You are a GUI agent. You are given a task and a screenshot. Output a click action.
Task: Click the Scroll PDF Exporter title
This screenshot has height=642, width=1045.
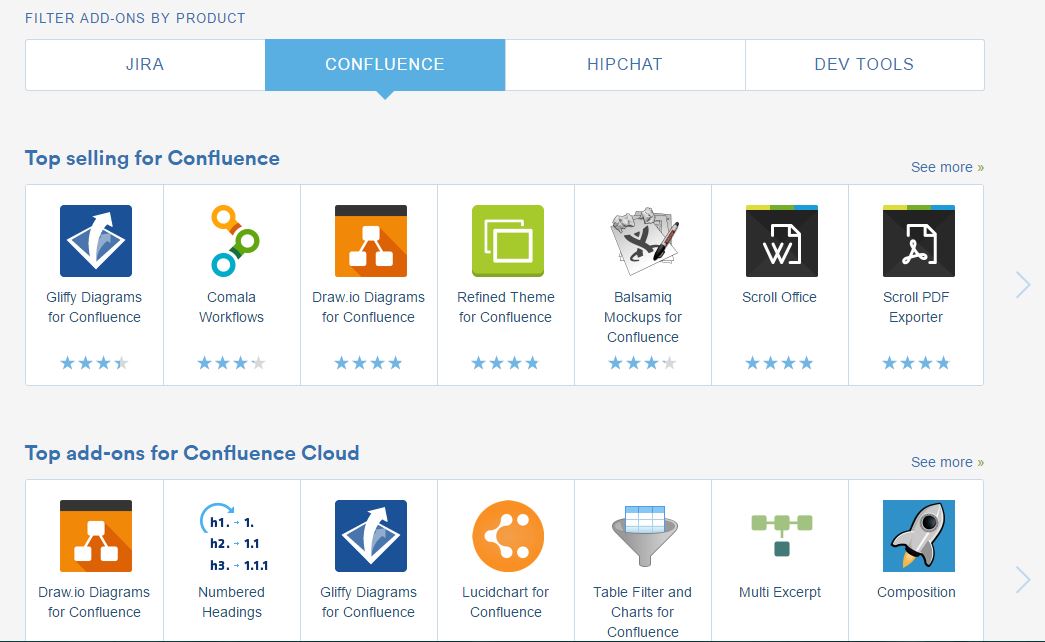(x=916, y=307)
